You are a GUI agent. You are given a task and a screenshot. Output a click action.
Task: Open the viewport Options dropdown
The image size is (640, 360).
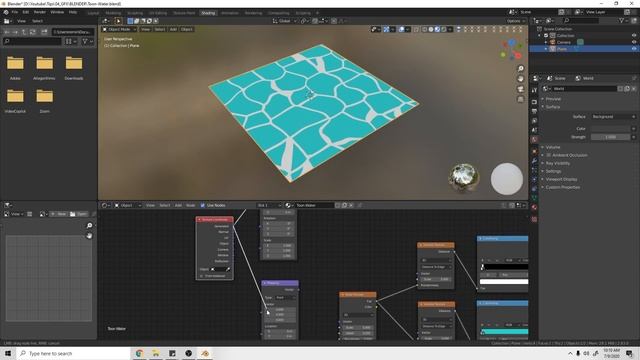515,21
